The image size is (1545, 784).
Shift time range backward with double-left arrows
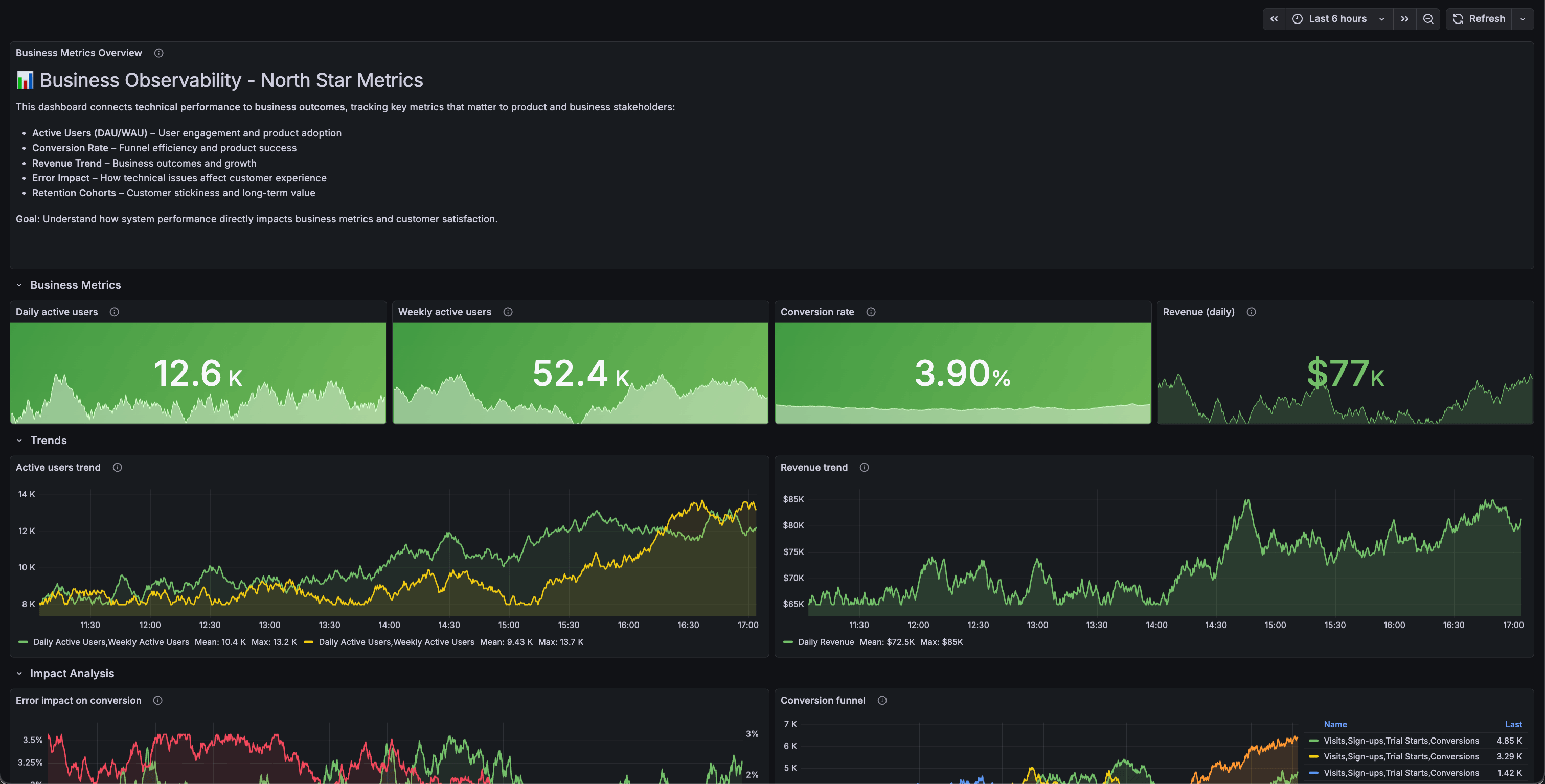(x=1274, y=18)
